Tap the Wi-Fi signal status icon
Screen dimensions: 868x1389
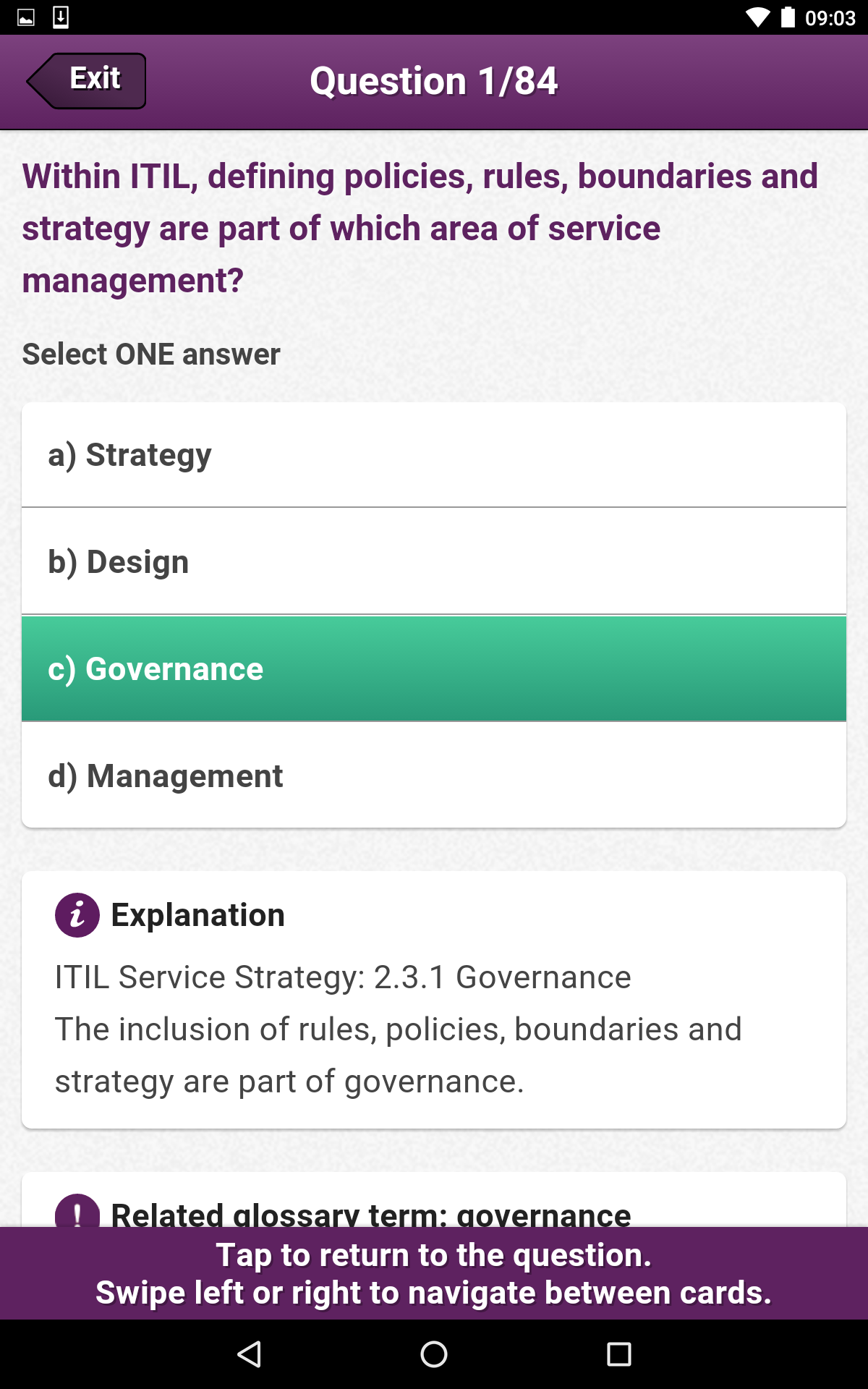[x=757, y=17]
